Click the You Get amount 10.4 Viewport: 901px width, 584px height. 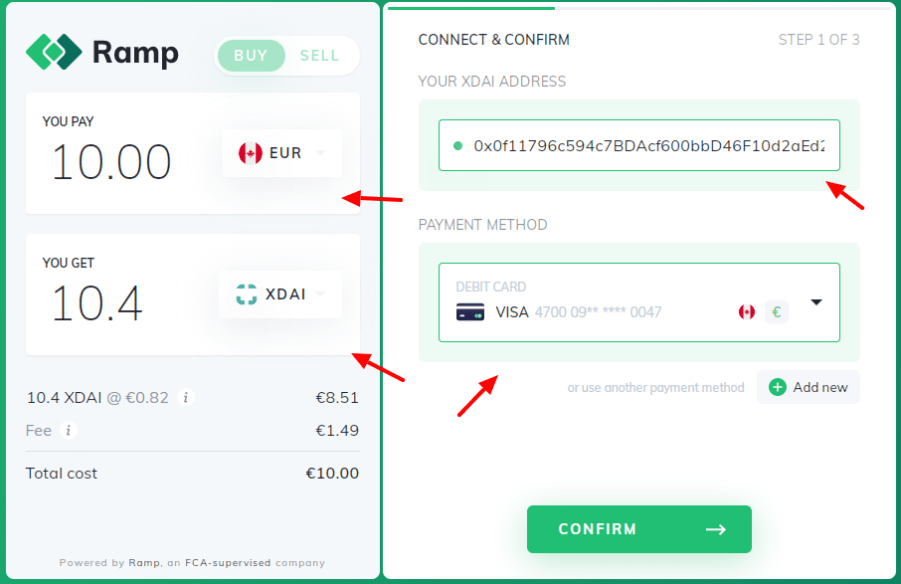tap(97, 303)
